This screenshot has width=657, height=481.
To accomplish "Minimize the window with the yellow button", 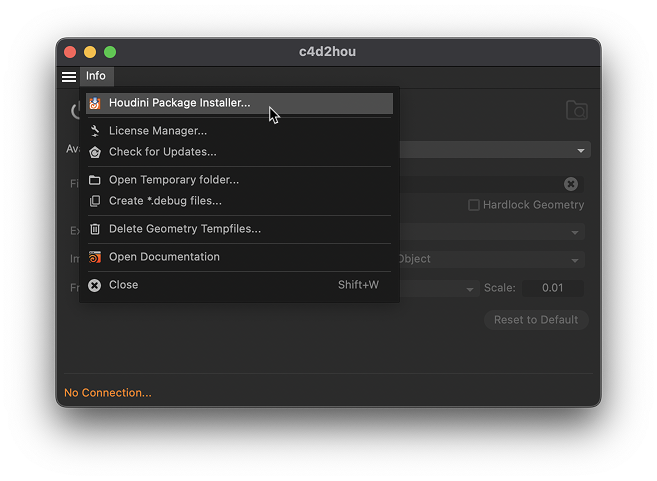I will 90,52.
